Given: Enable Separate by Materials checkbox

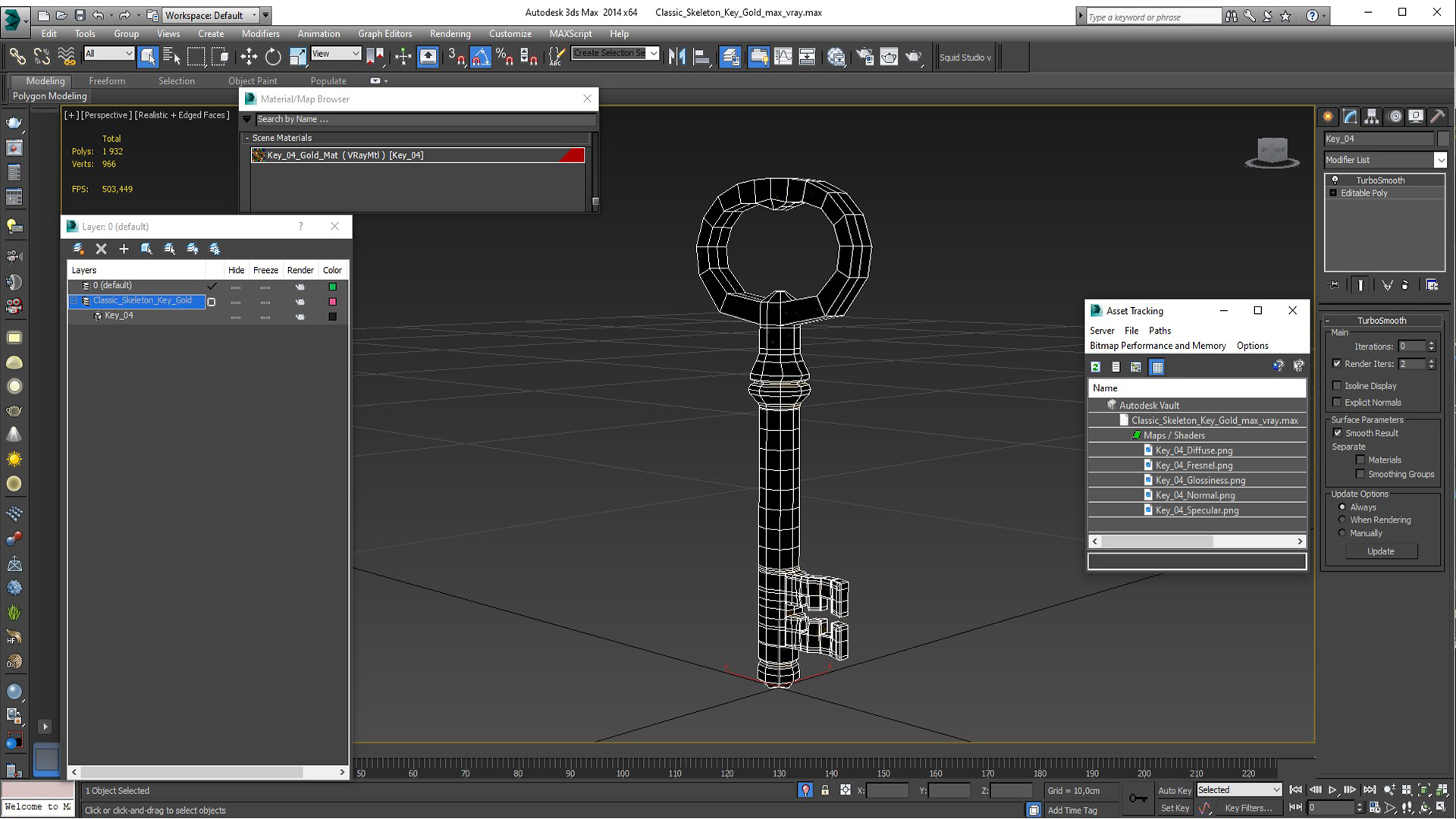Looking at the screenshot, I should (x=1360, y=460).
